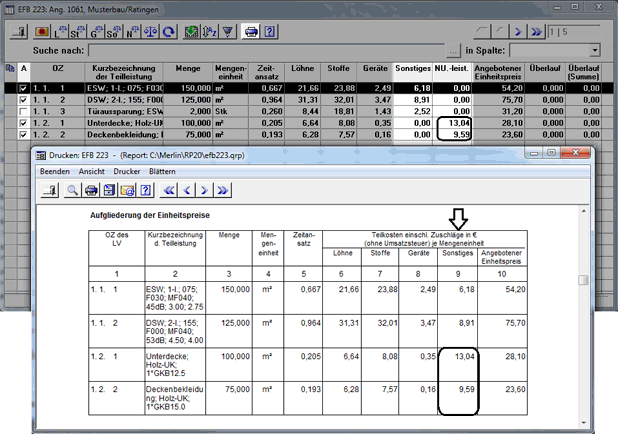Click the Sonstiges column header in grid

pyautogui.click(x=411, y=72)
